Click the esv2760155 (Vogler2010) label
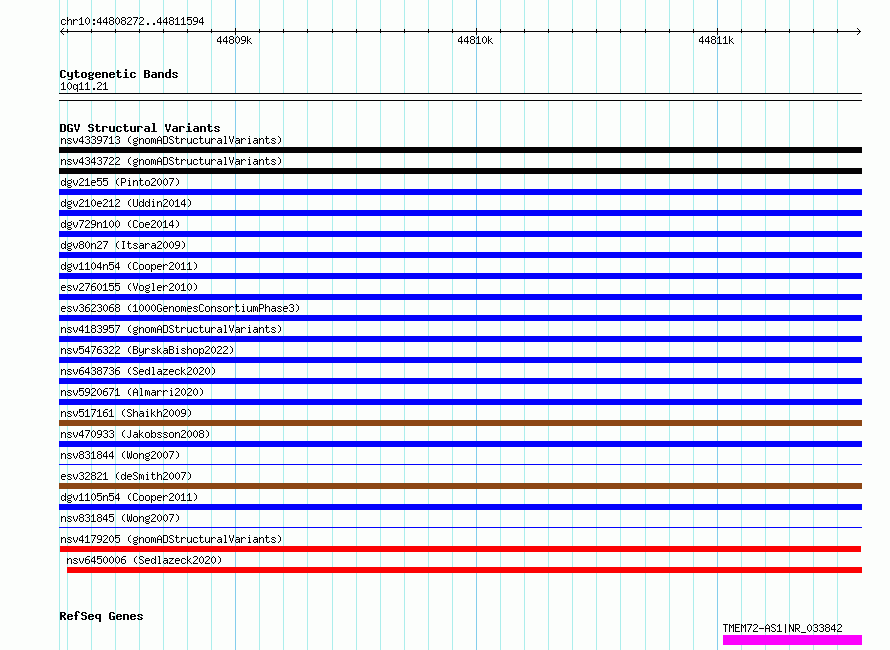The image size is (890, 650). coord(129,287)
